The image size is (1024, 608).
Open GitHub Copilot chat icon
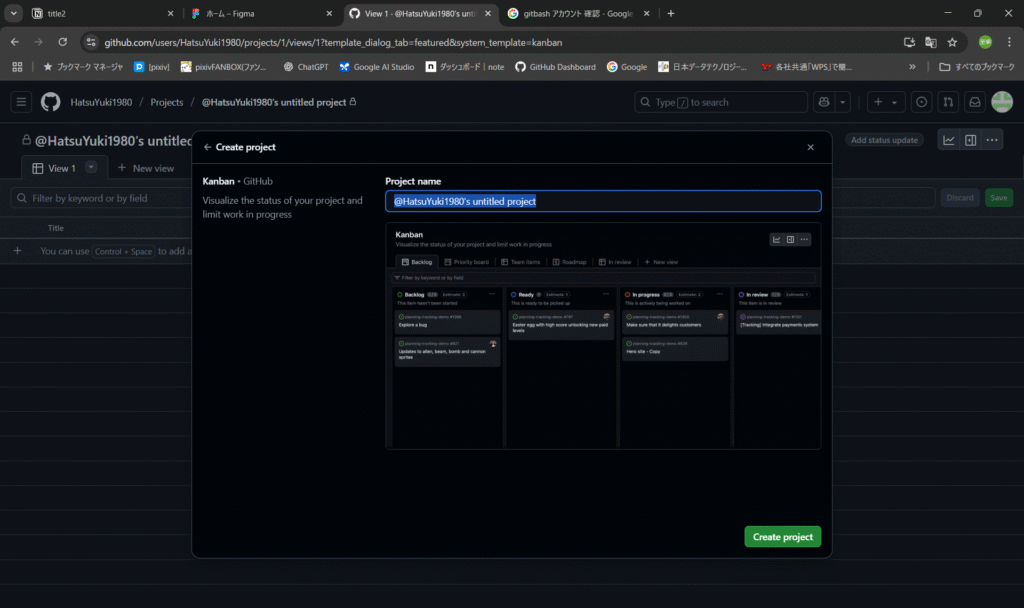click(824, 103)
